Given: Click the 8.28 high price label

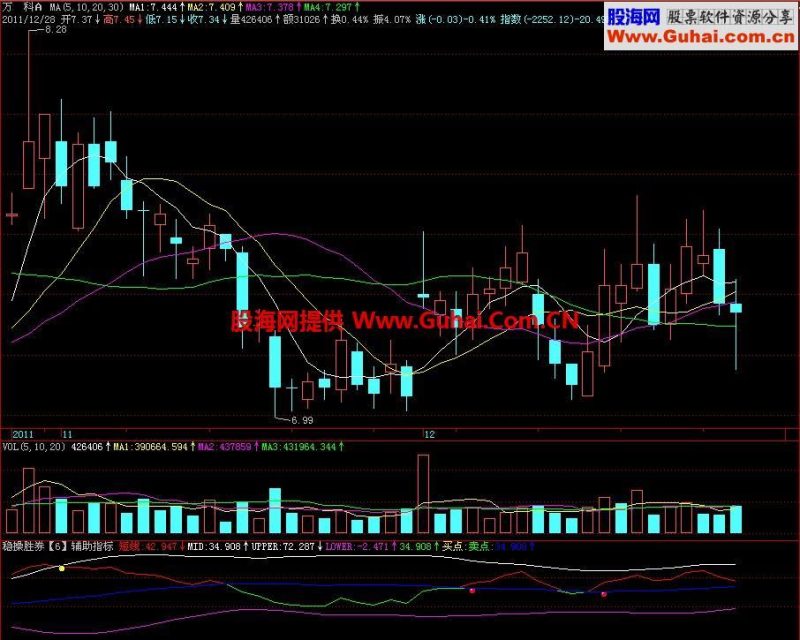Looking at the screenshot, I should click(x=56, y=30).
